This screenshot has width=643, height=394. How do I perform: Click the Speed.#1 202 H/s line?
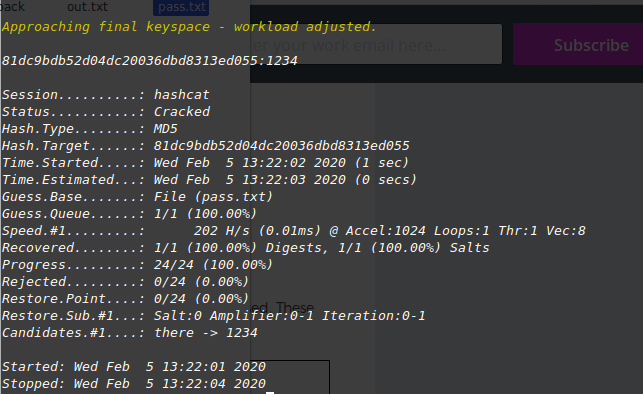(x=294, y=231)
